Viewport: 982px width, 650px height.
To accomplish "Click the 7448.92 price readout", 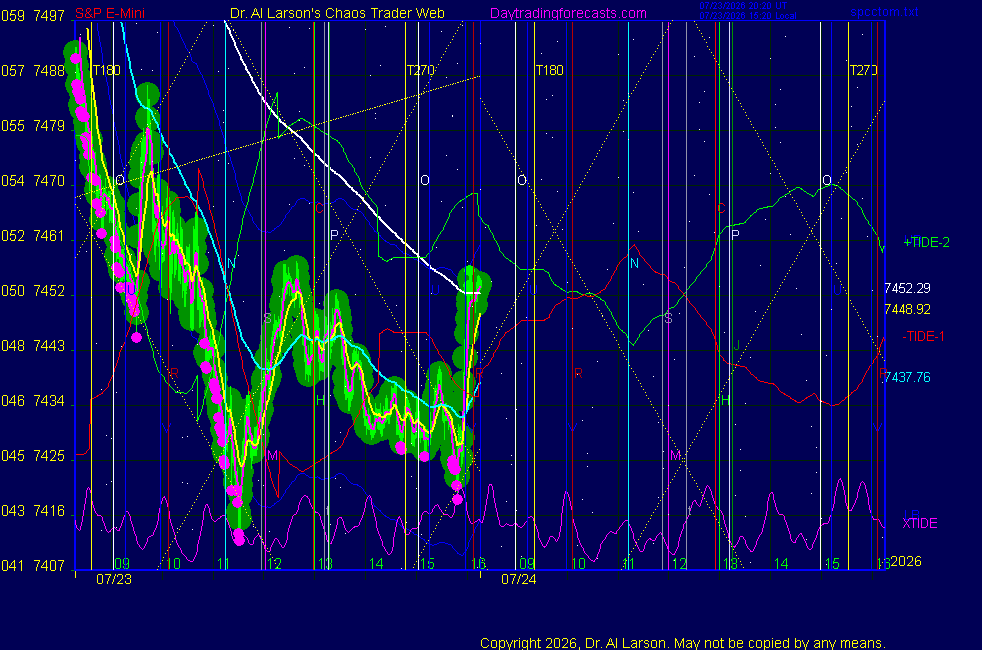I will click(x=907, y=309).
